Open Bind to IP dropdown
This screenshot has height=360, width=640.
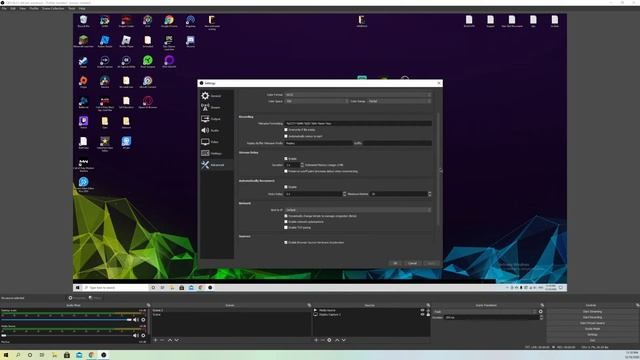coord(358,210)
